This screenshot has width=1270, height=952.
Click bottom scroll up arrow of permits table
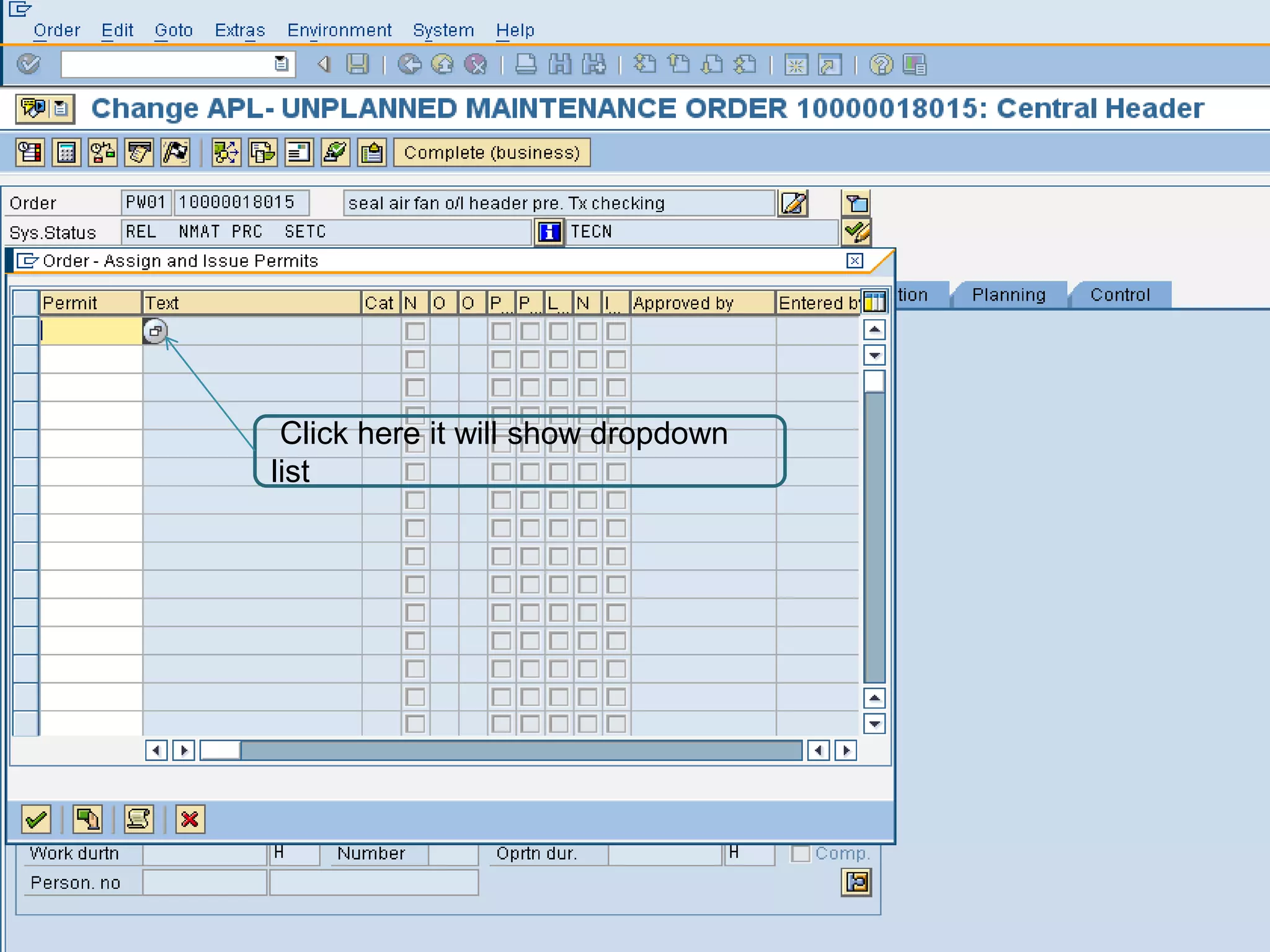tap(874, 698)
